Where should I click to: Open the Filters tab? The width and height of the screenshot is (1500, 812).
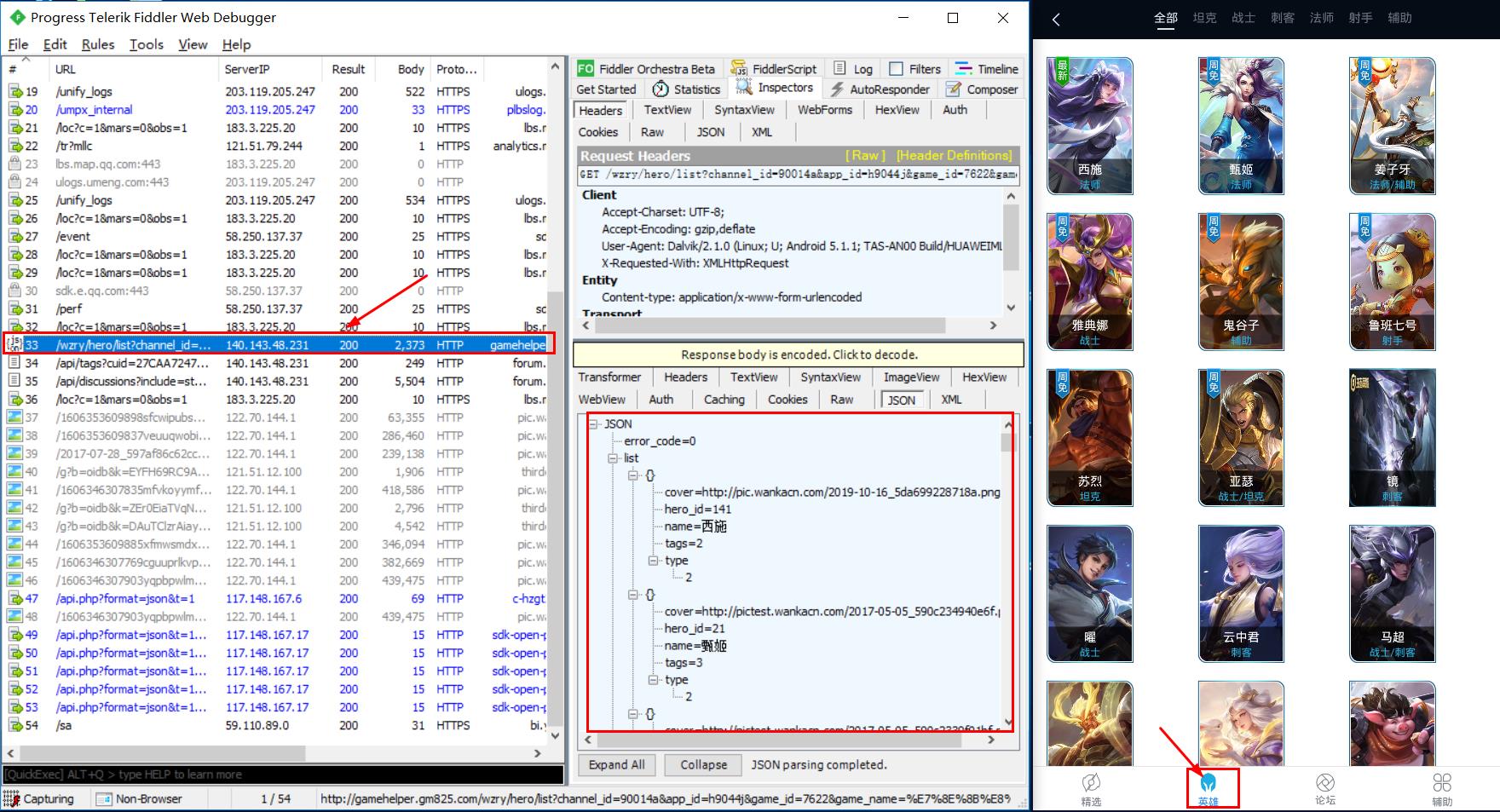(914, 69)
